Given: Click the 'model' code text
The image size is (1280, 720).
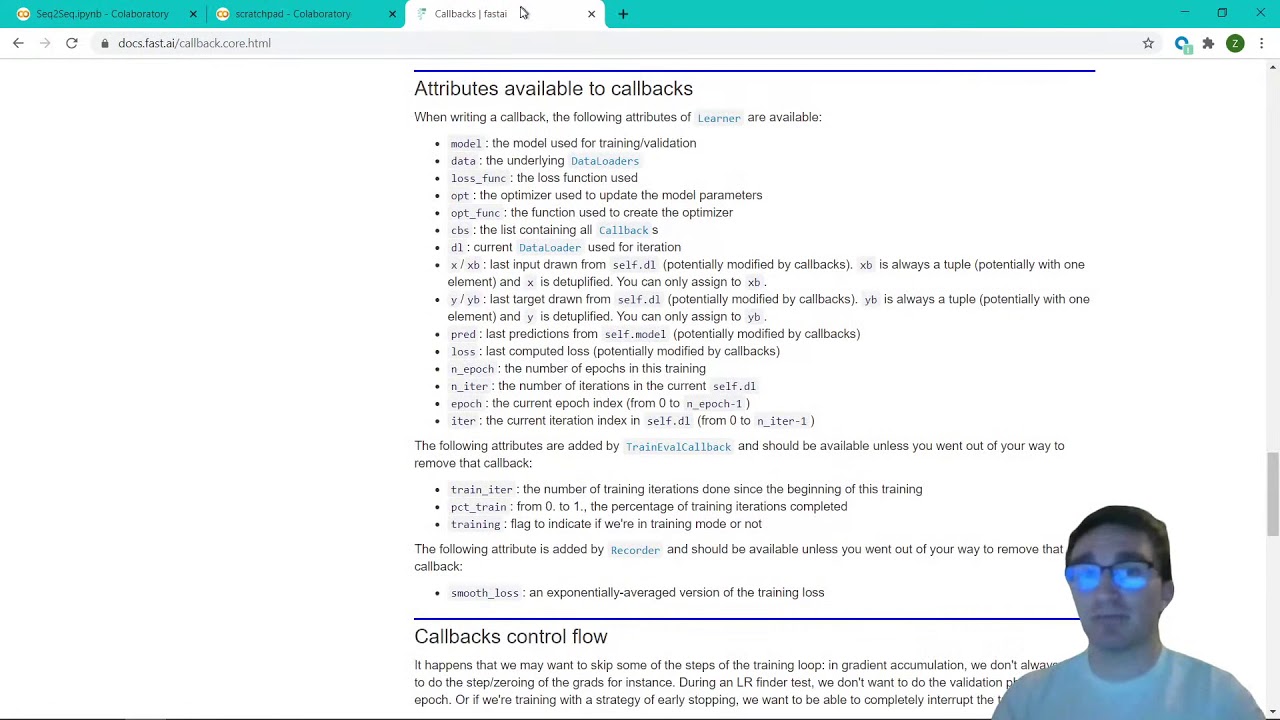Looking at the screenshot, I should pyautogui.click(x=466, y=144).
